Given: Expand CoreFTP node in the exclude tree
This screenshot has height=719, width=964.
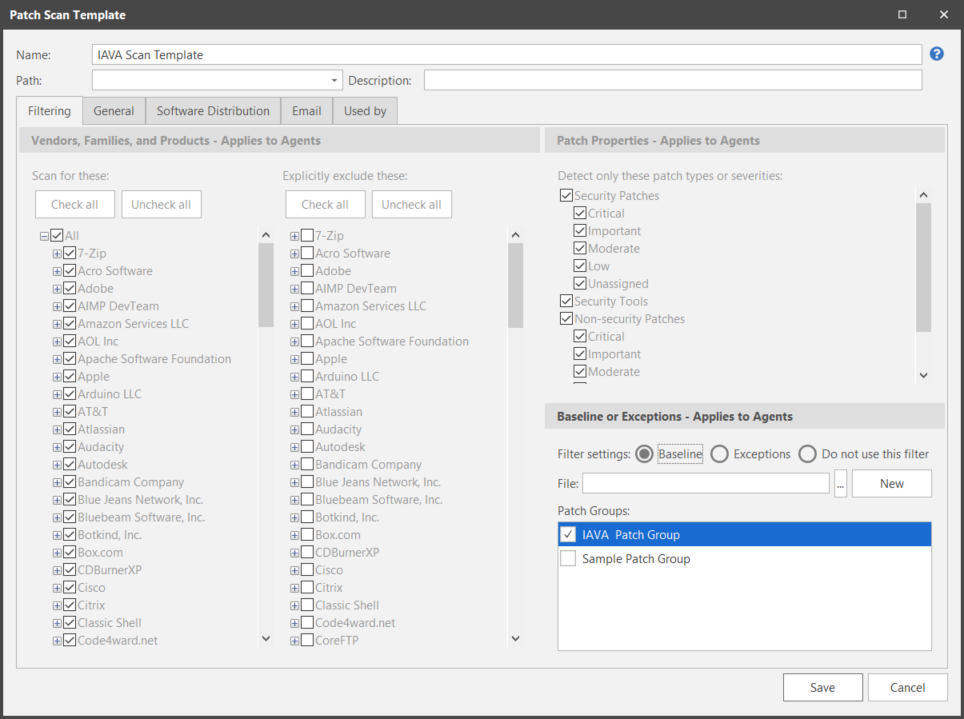Looking at the screenshot, I should [294, 641].
